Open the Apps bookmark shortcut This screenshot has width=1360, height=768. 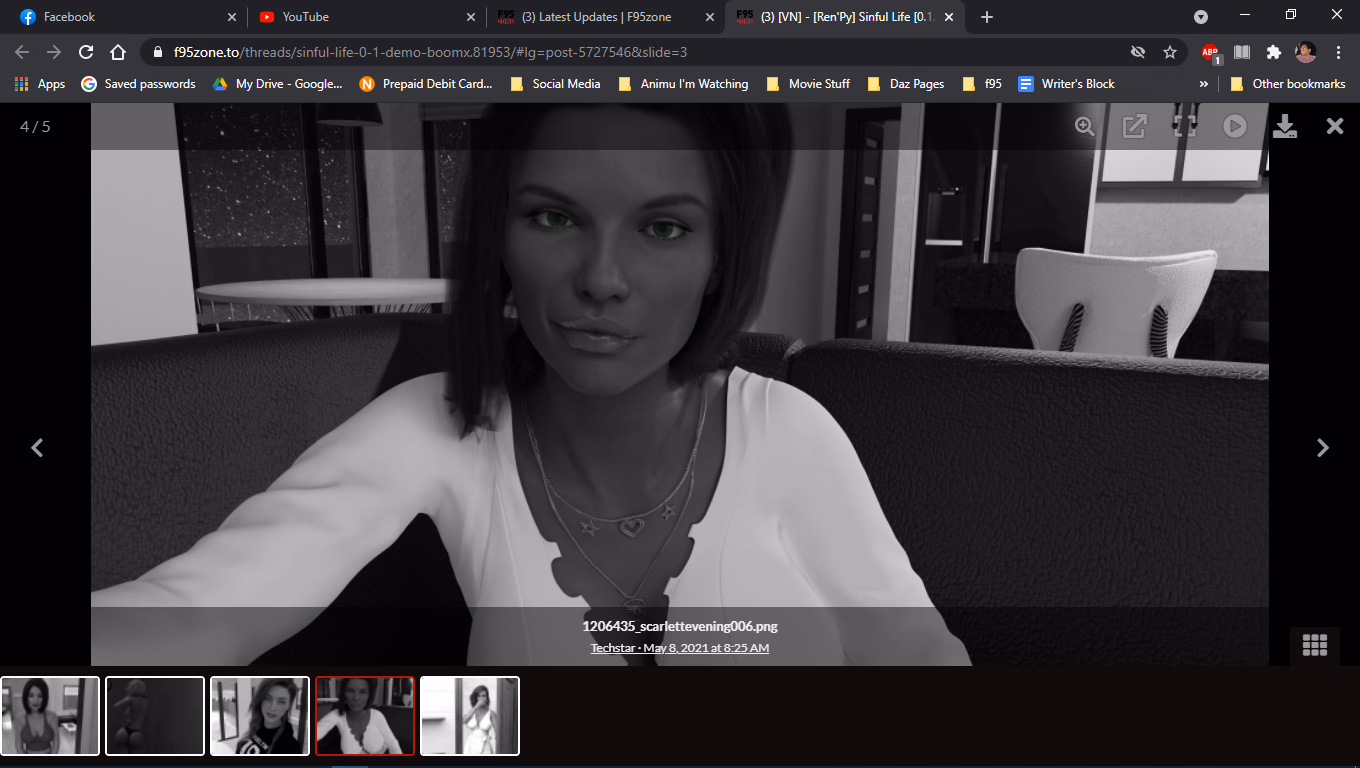(40, 84)
